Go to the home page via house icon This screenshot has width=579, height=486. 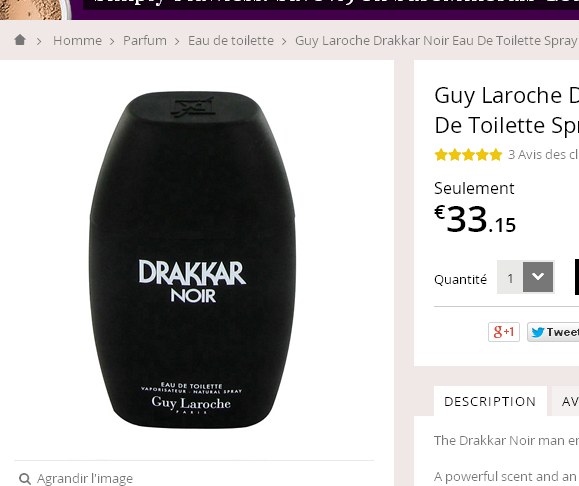click(x=20, y=40)
